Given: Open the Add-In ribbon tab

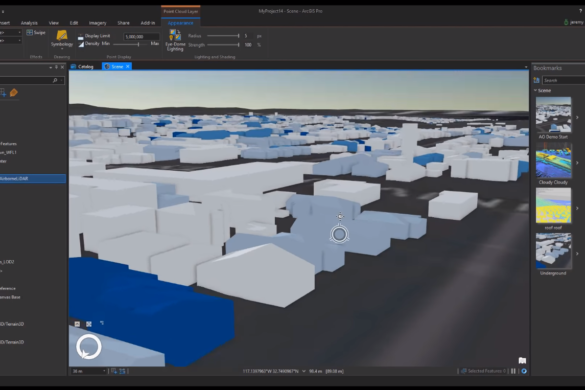Looking at the screenshot, I should click(148, 23).
